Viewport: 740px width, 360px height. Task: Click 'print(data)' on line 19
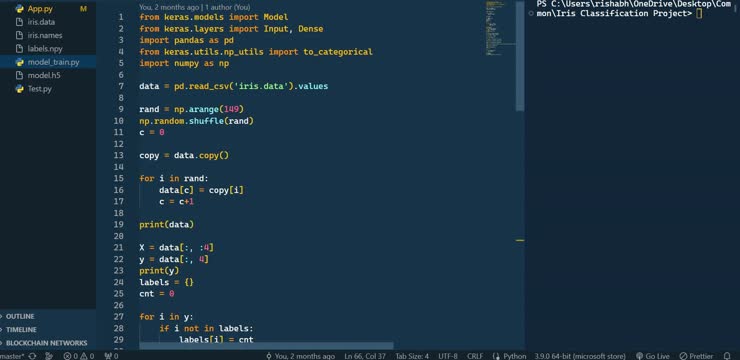click(167, 225)
